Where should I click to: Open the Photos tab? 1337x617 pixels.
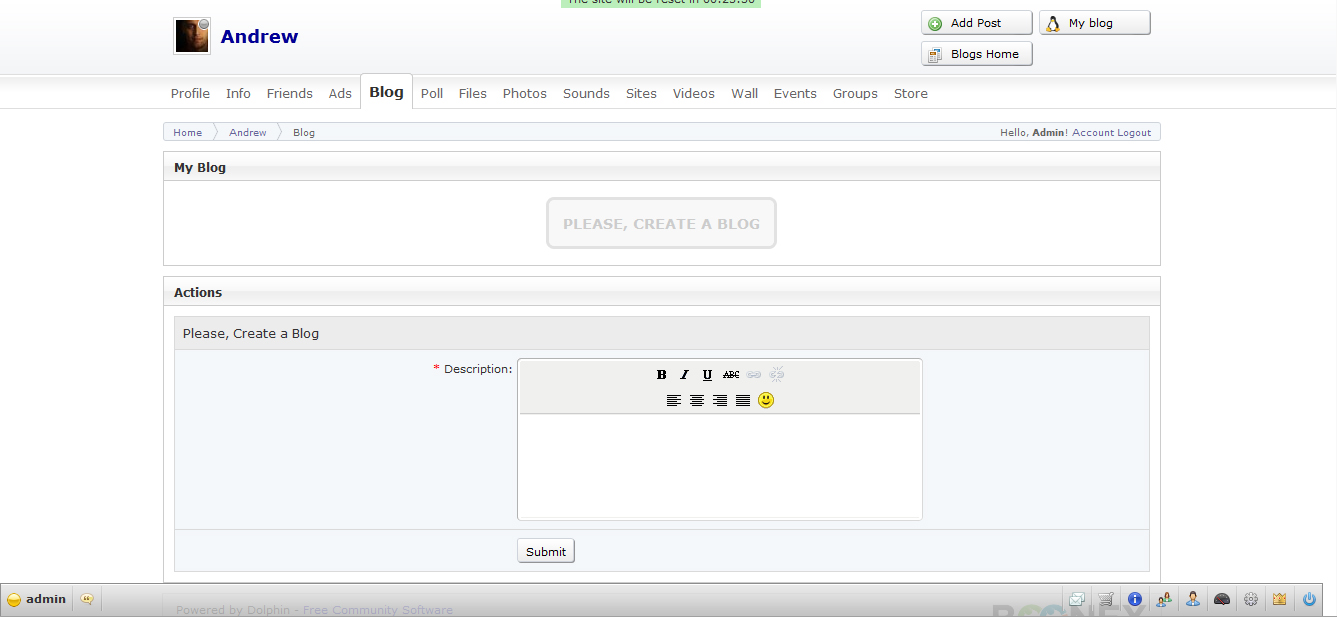pos(525,93)
